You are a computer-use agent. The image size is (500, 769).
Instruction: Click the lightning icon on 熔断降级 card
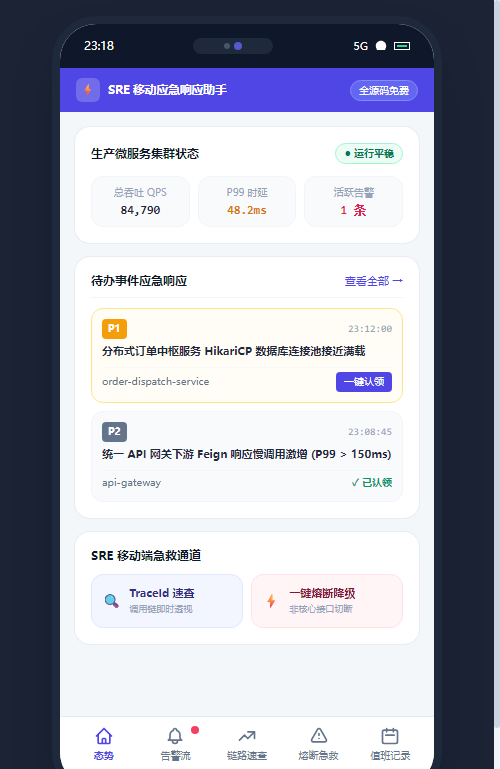coord(271,601)
